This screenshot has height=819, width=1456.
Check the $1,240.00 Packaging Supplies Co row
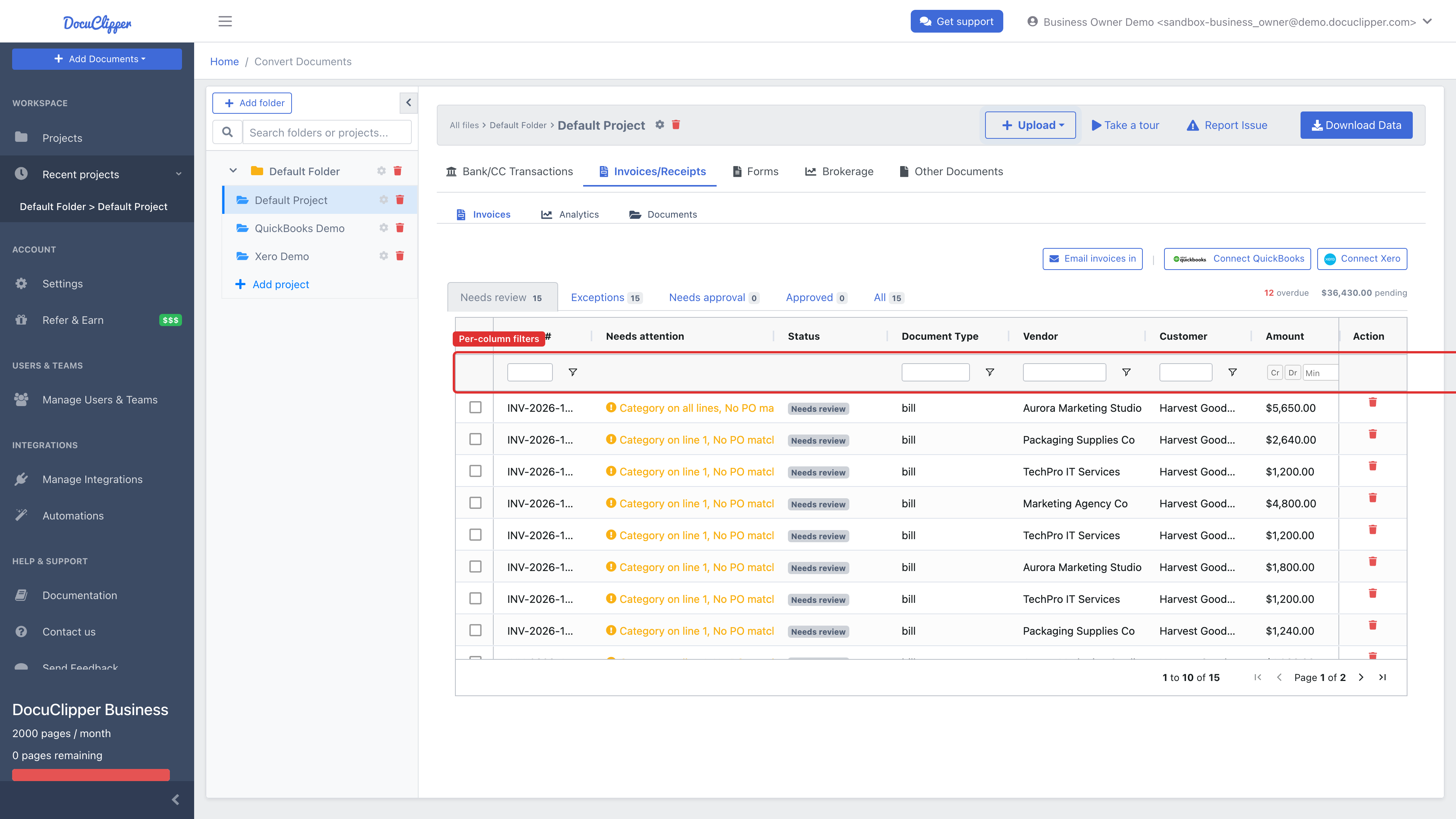pos(475,630)
